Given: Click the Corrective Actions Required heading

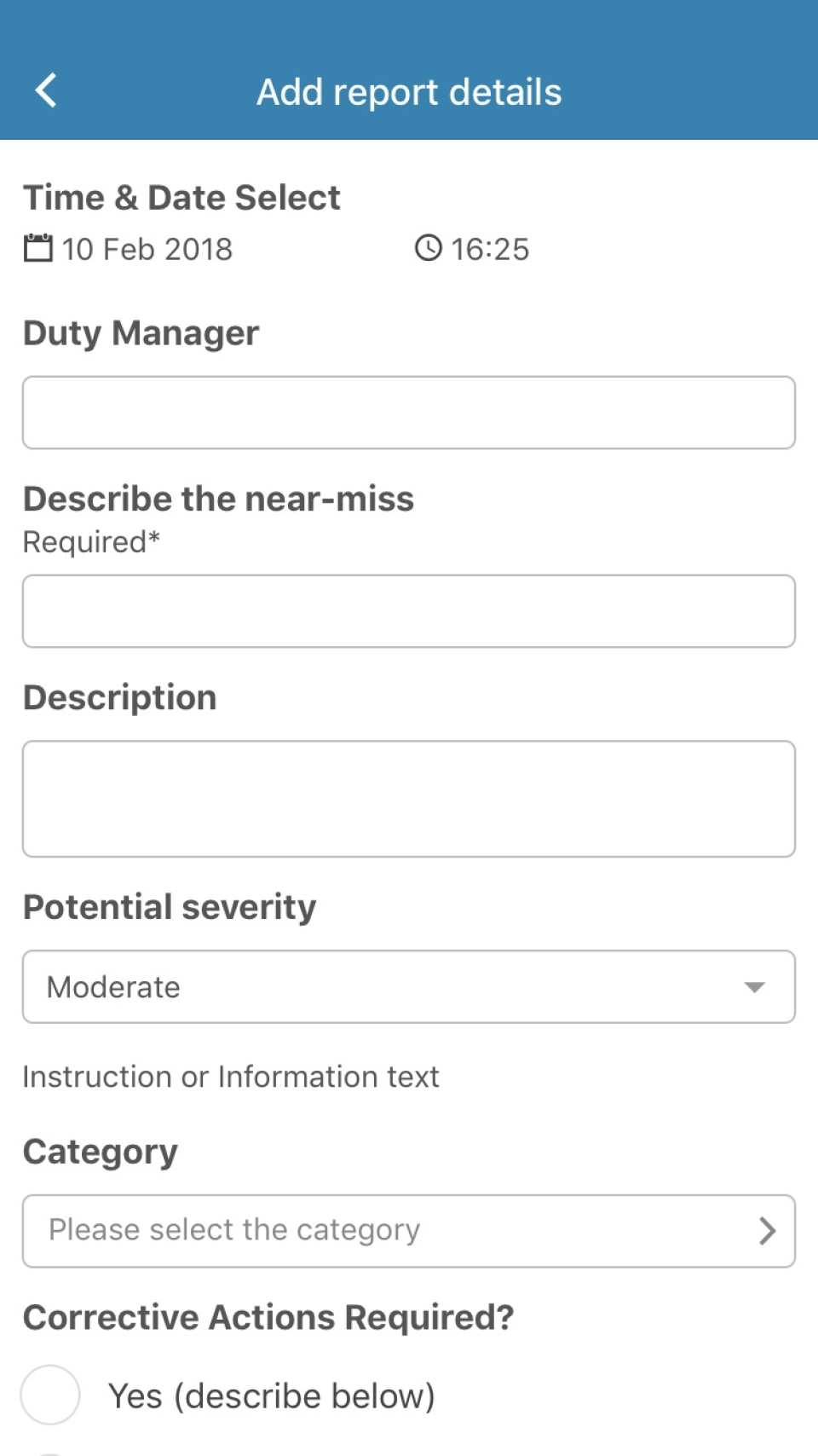Looking at the screenshot, I should click(x=268, y=1316).
